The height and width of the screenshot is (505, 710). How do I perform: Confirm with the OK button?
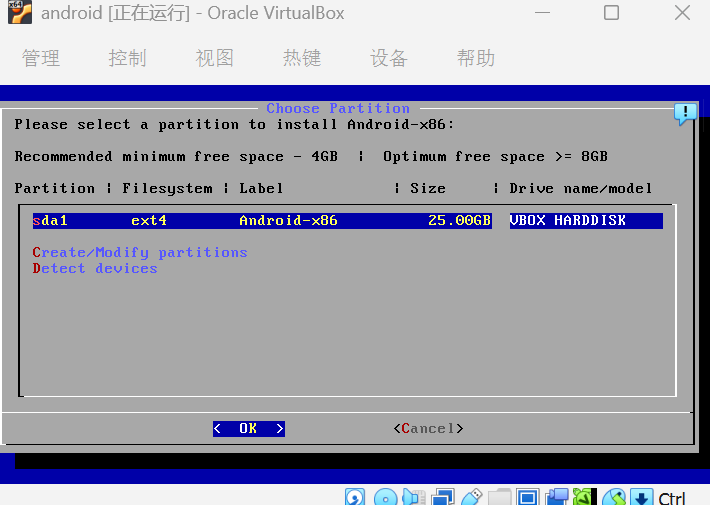point(249,428)
